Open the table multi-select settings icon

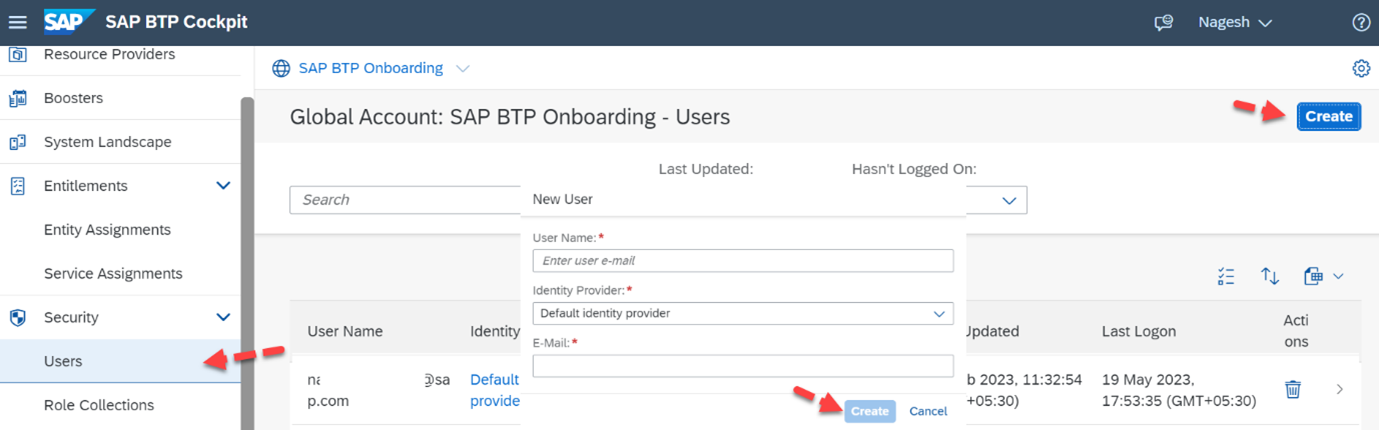1227,276
